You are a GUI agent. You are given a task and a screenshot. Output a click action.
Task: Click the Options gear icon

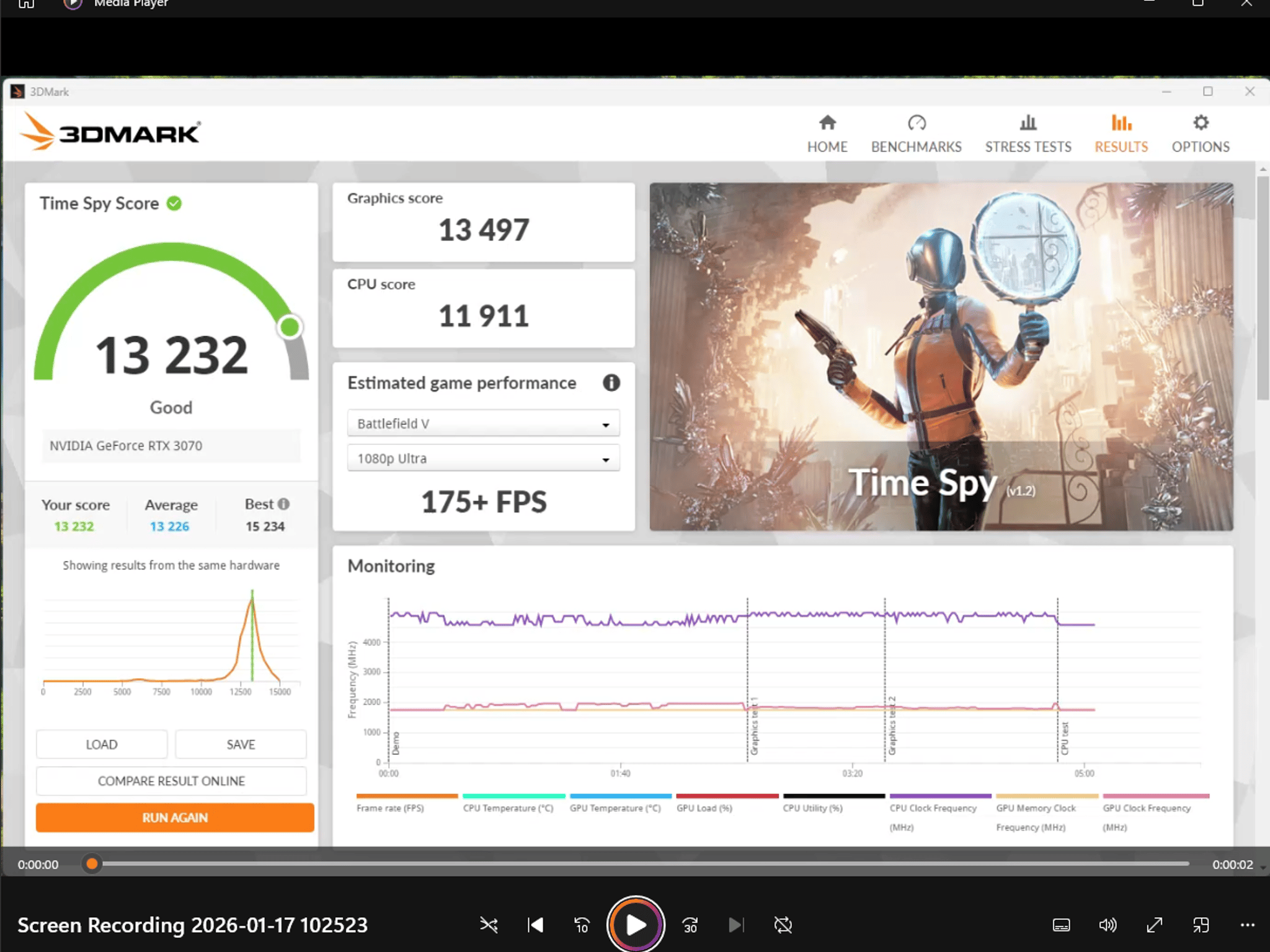pyautogui.click(x=1201, y=123)
